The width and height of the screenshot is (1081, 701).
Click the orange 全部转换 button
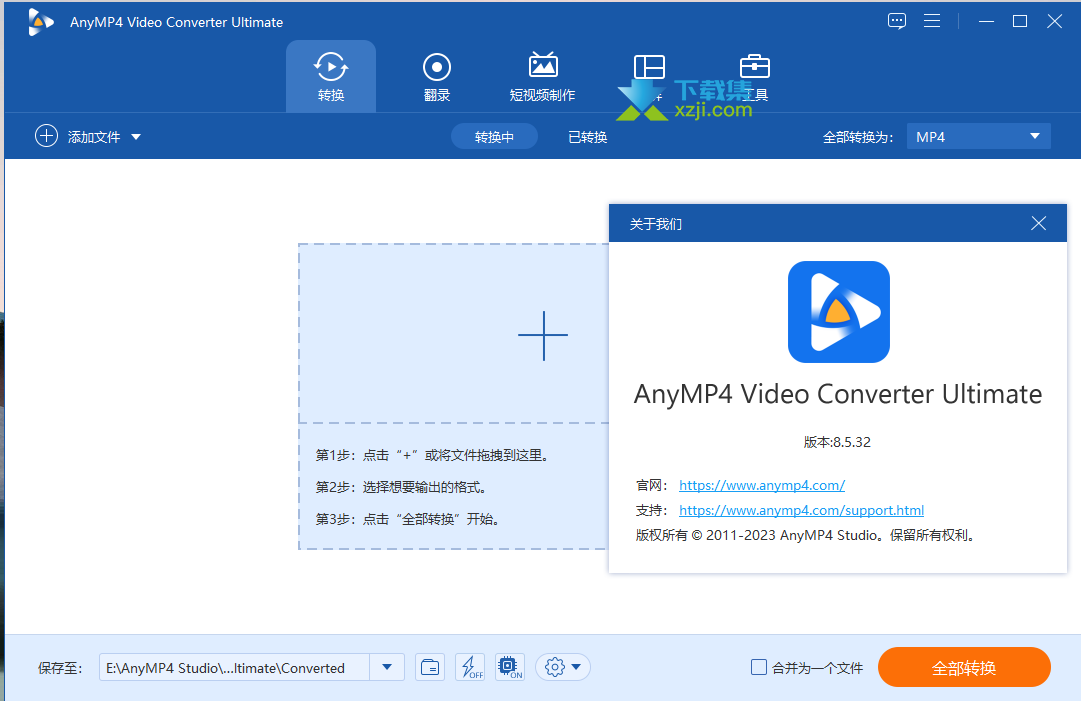[964, 667]
